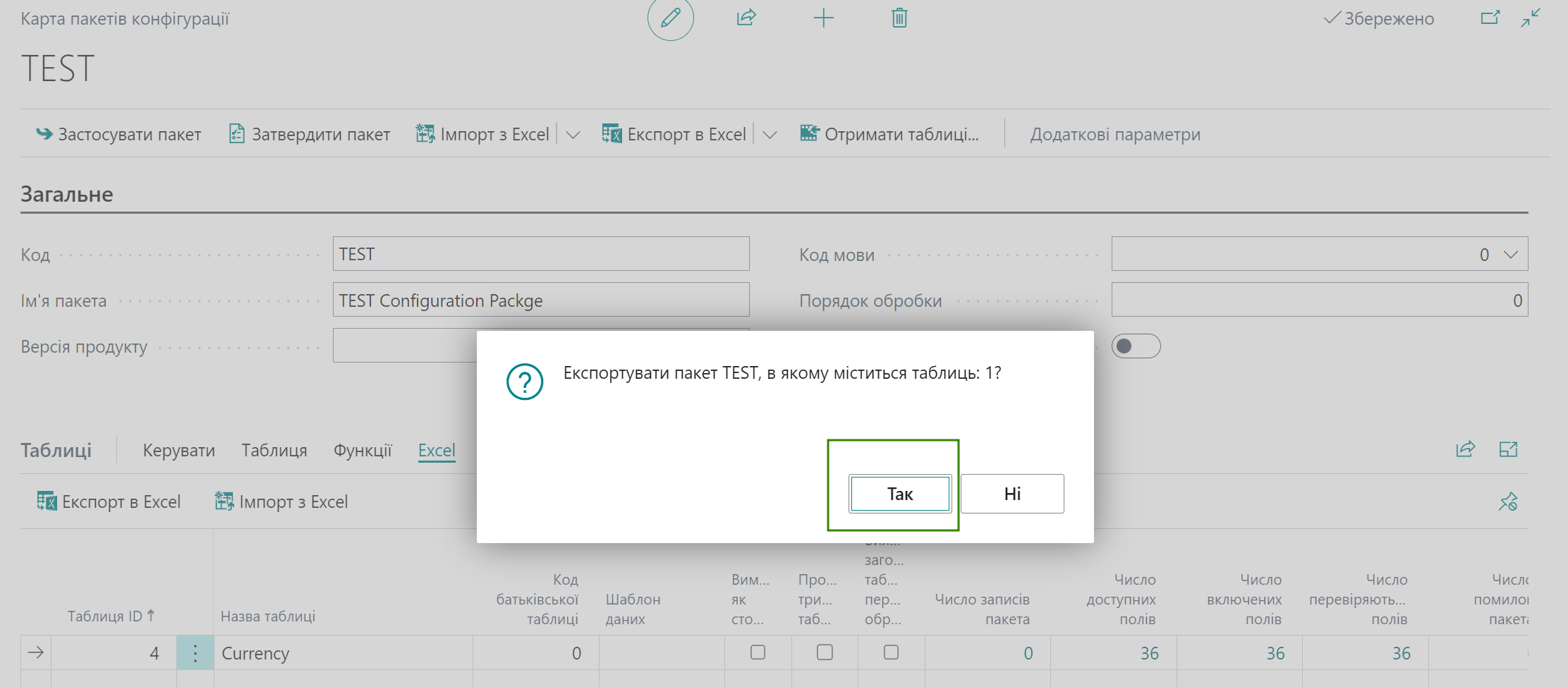Click the Currency table name cell
This screenshot has height=687, width=1568.
(344, 653)
